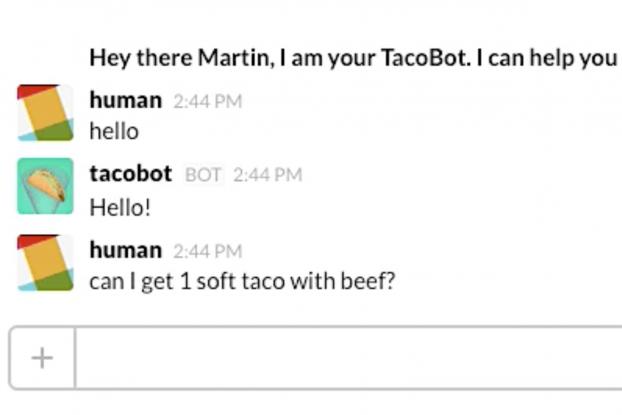Open the tacobot username profile
The width and height of the screenshot is (622, 415).
(x=131, y=174)
